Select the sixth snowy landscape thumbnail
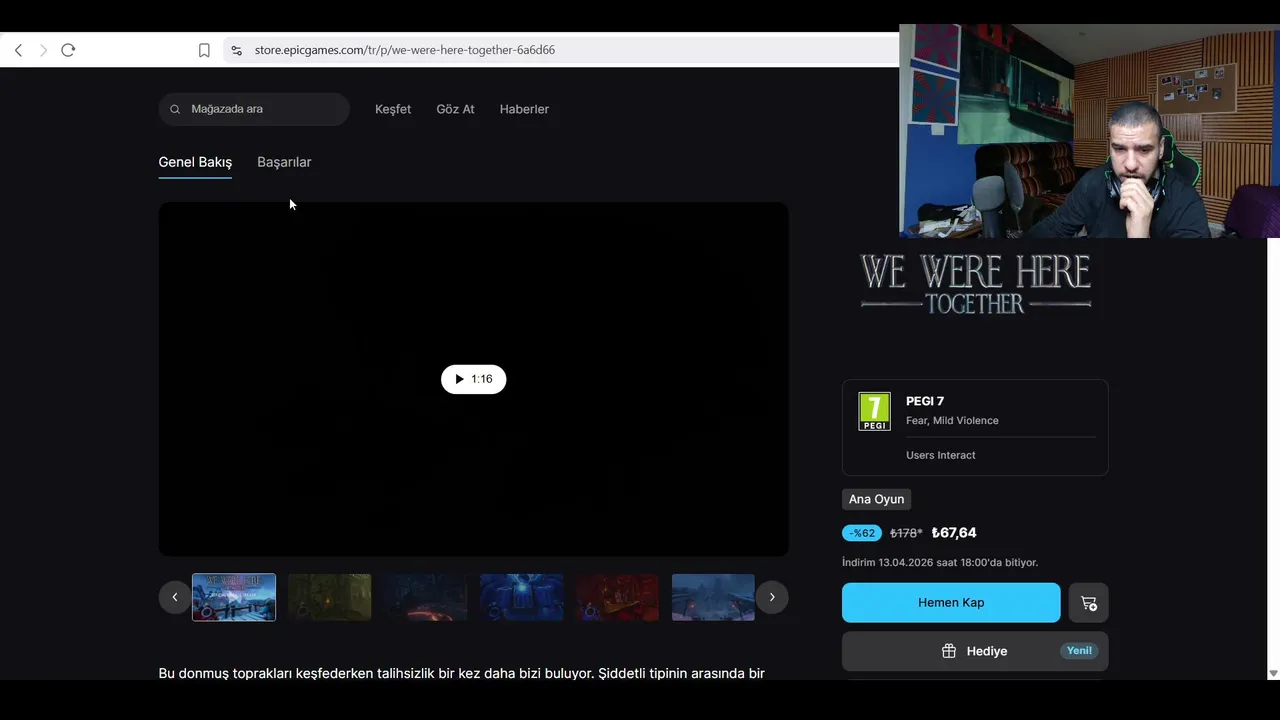The height and width of the screenshot is (720, 1280). point(713,597)
